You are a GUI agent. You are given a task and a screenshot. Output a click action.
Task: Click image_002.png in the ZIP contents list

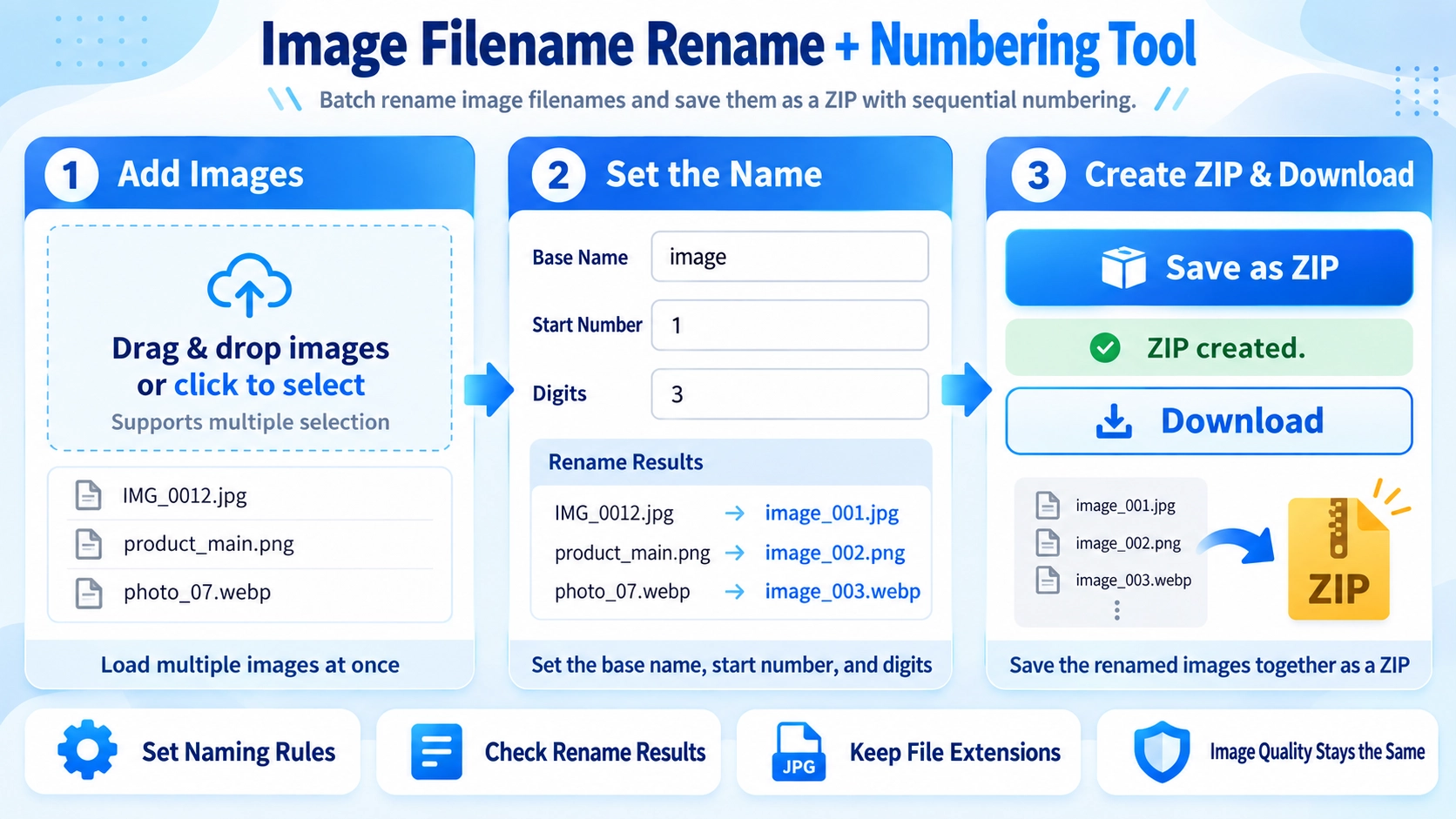pyautogui.click(x=1128, y=543)
